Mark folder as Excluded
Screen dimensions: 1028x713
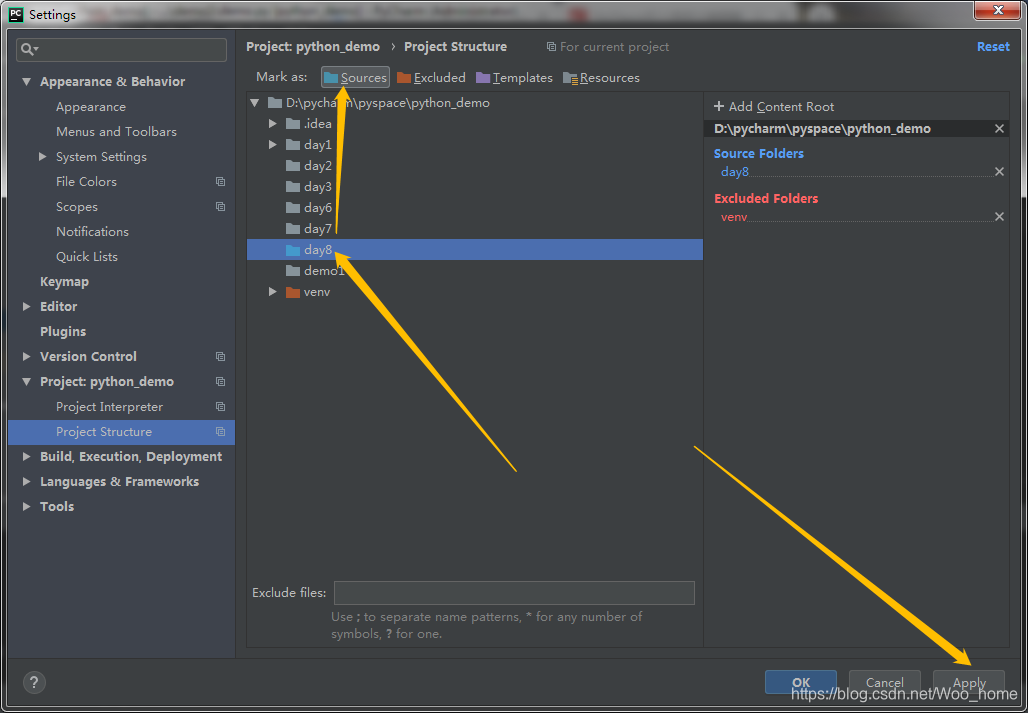(x=431, y=77)
